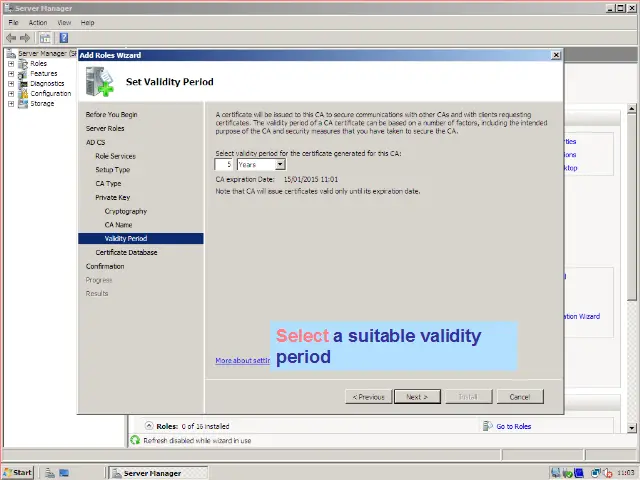Click the Forward arrow in the toolbar

coord(25,38)
